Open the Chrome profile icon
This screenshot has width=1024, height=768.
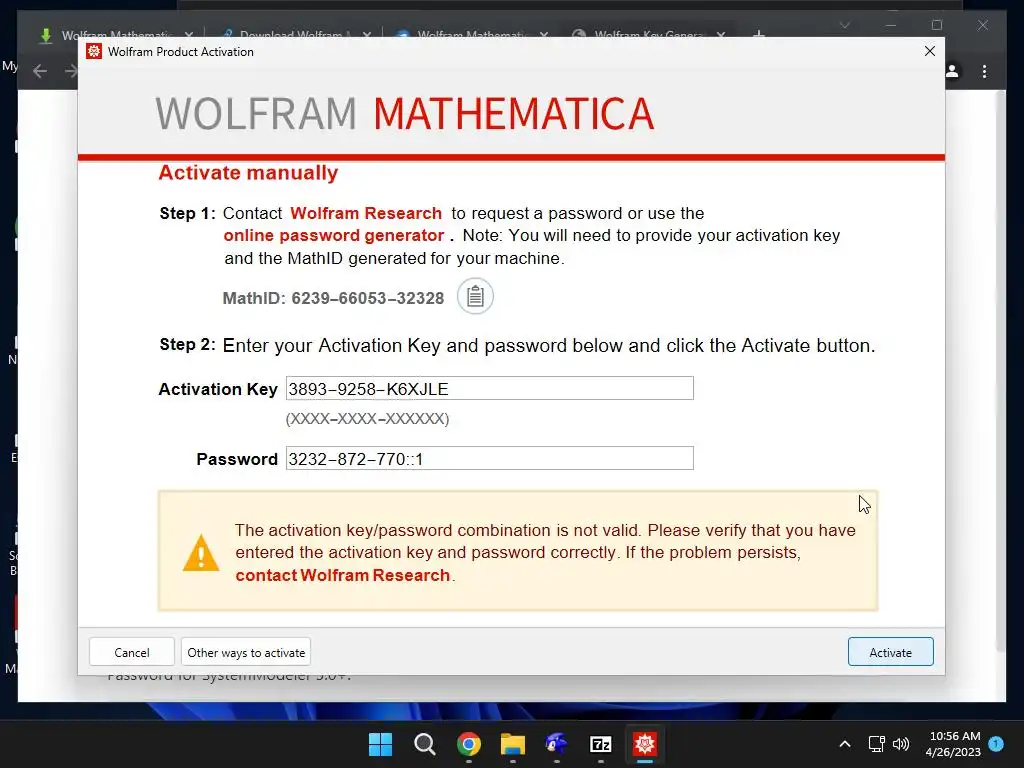pos(953,71)
